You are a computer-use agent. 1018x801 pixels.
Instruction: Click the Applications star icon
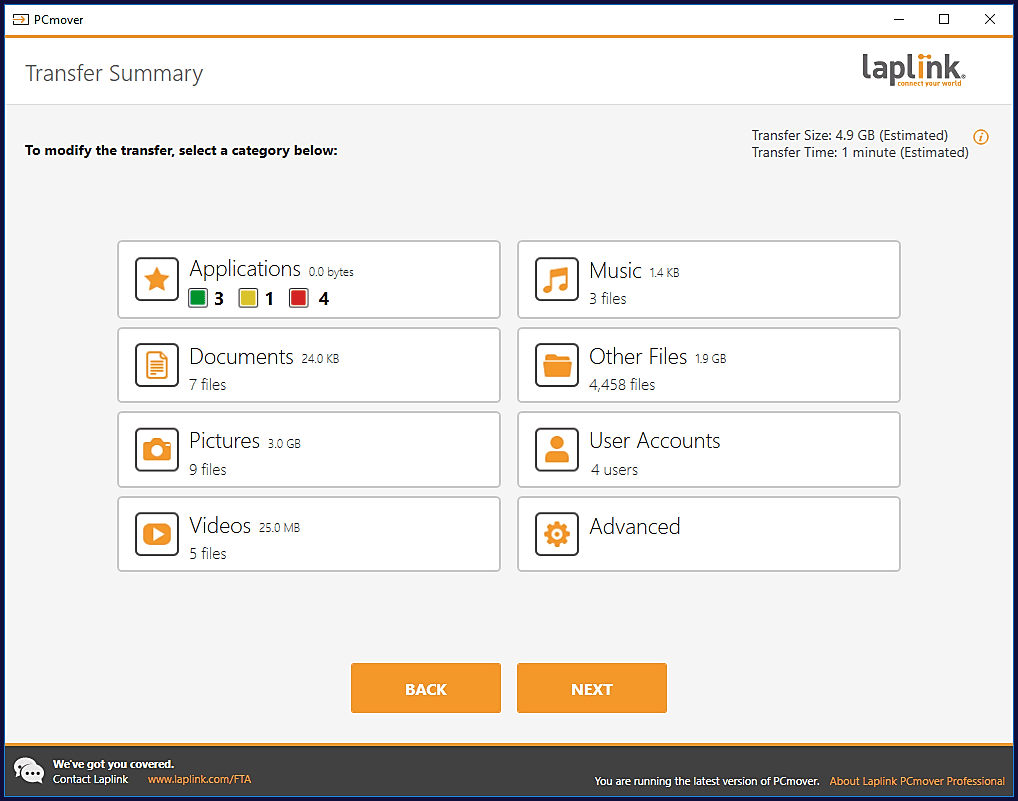point(157,279)
